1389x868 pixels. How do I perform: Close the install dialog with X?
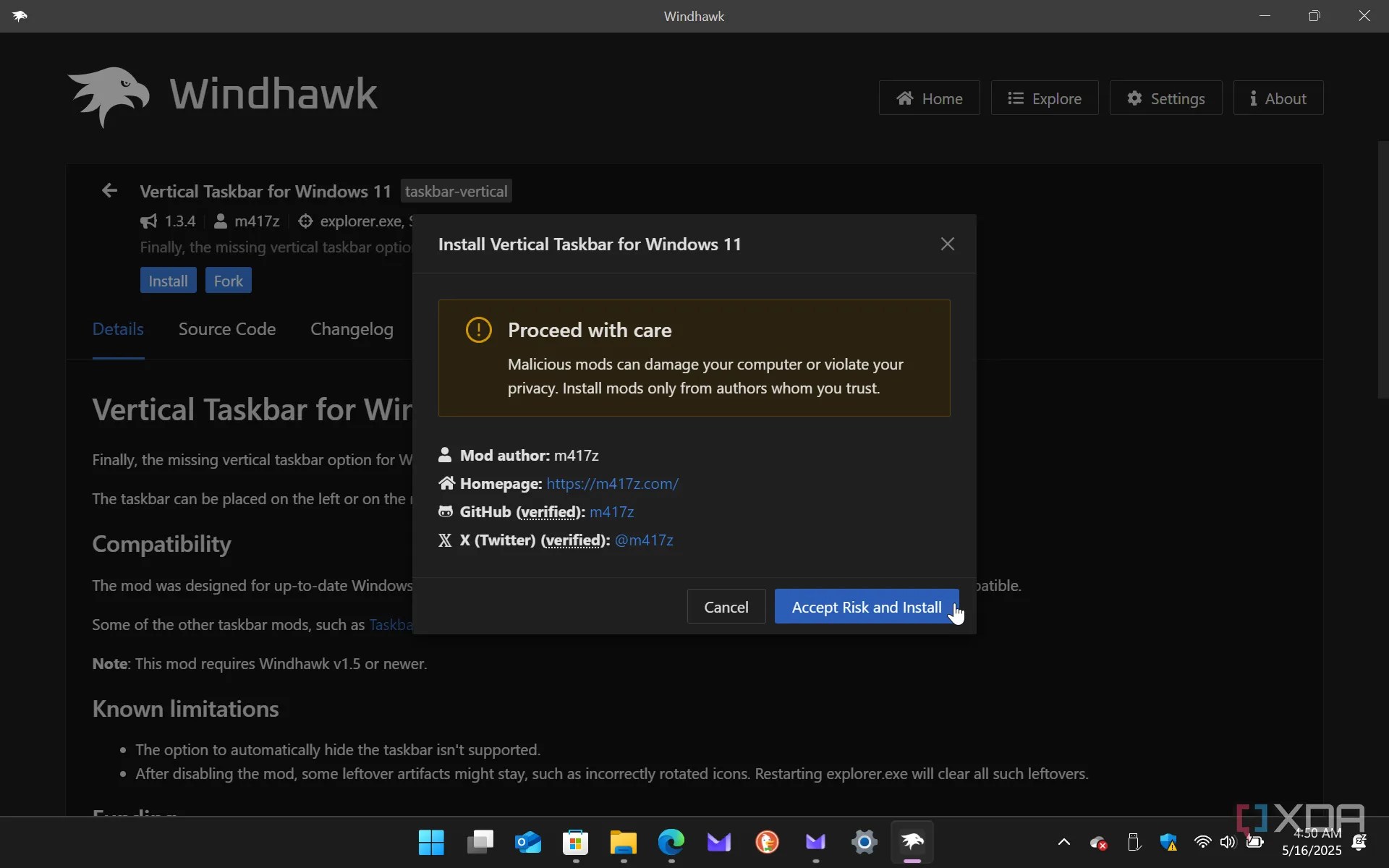(x=947, y=244)
